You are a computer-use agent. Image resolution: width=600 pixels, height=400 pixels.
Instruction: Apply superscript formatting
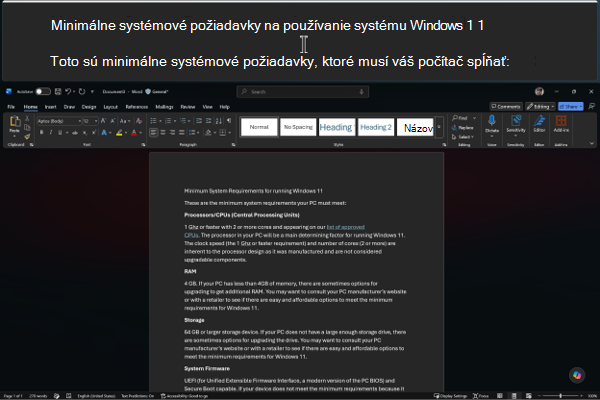[94, 133]
